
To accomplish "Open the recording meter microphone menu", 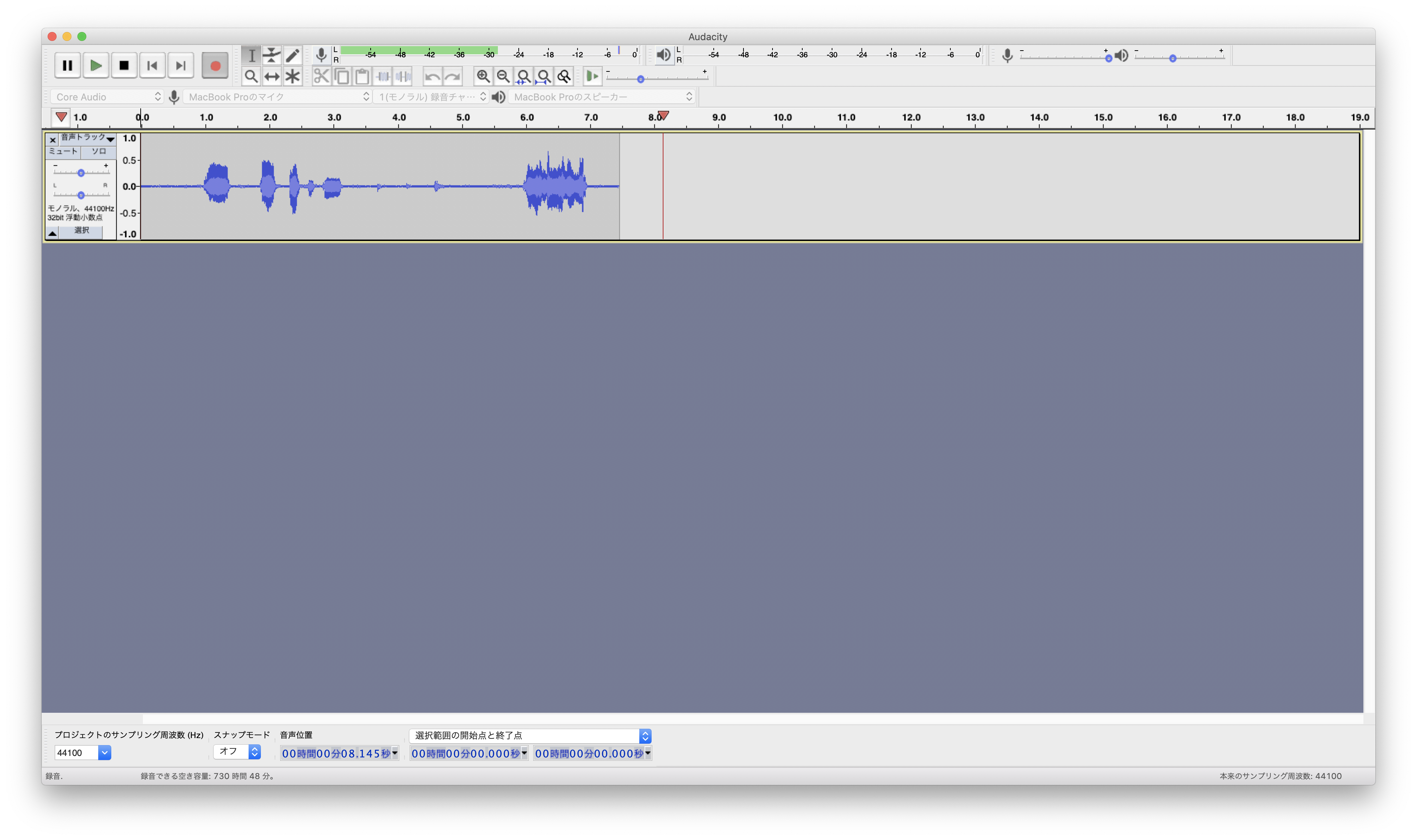I will point(321,55).
